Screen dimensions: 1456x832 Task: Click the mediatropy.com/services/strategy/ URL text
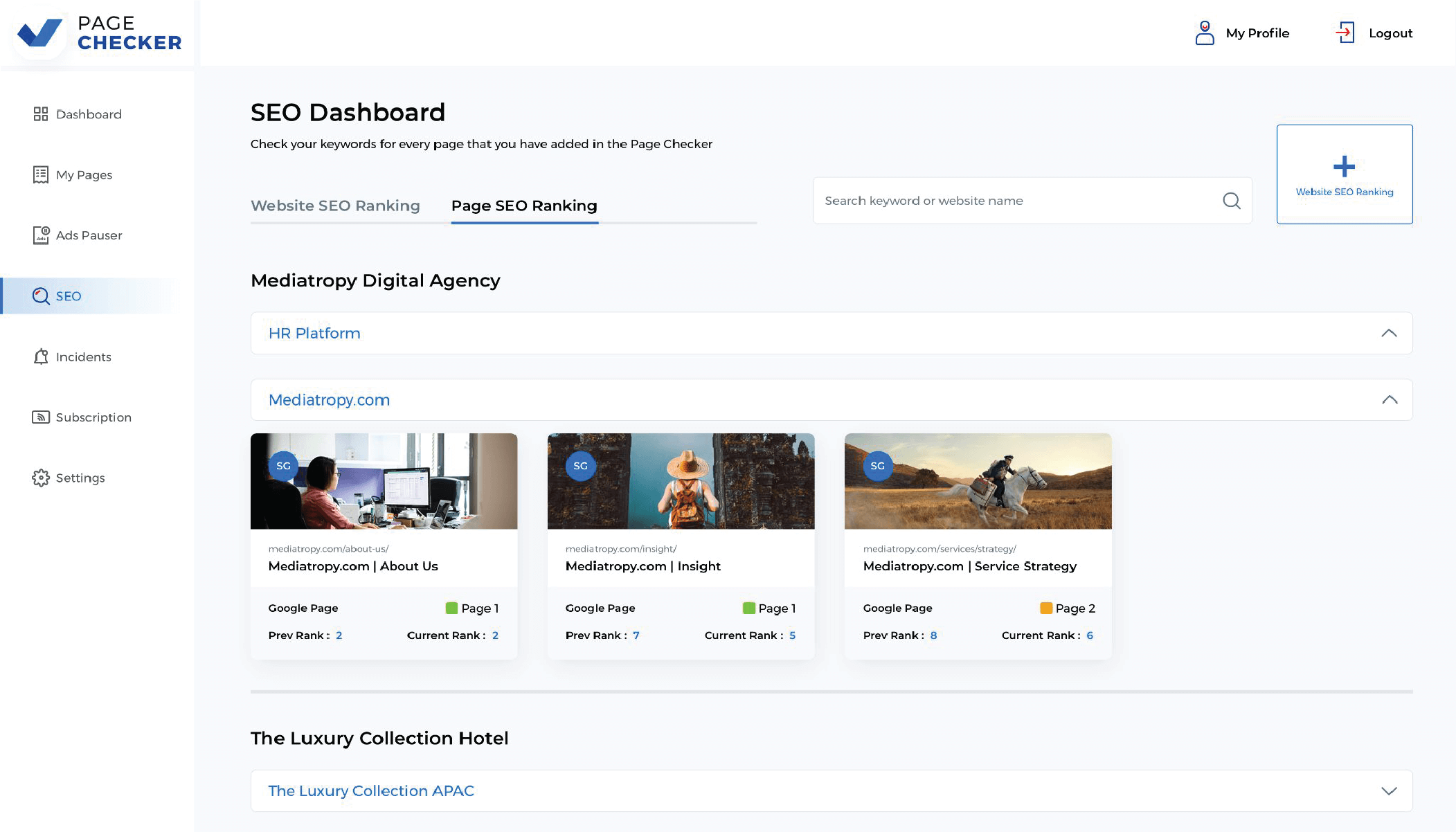pyautogui.click(x=940, y=549)
